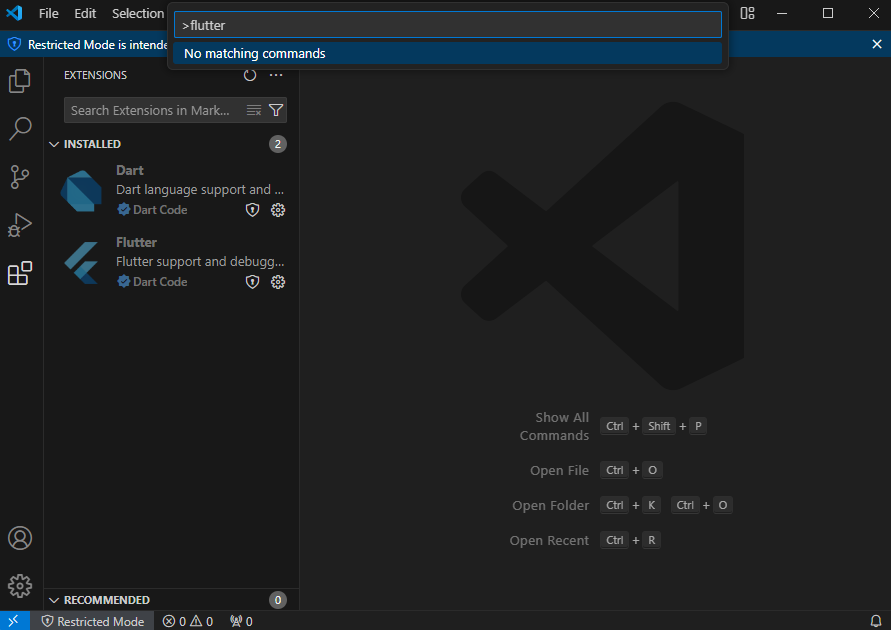
Task: Select the Extensions view icon
Action: click(20, 273)
